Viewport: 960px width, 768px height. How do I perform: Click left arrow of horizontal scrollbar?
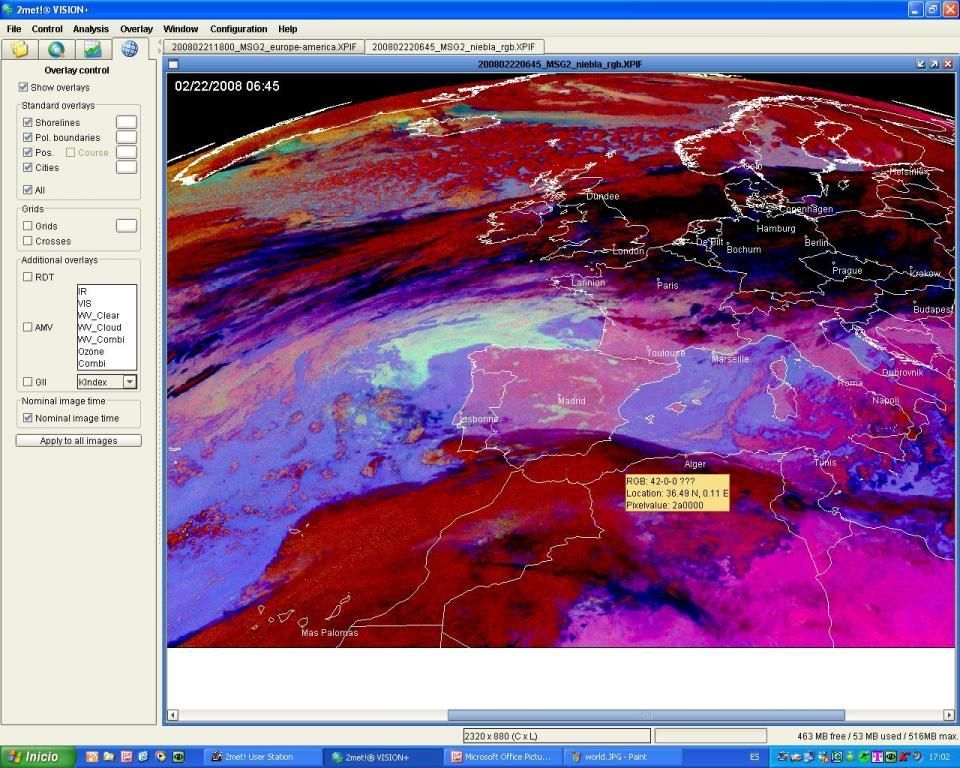pos(173,715)
